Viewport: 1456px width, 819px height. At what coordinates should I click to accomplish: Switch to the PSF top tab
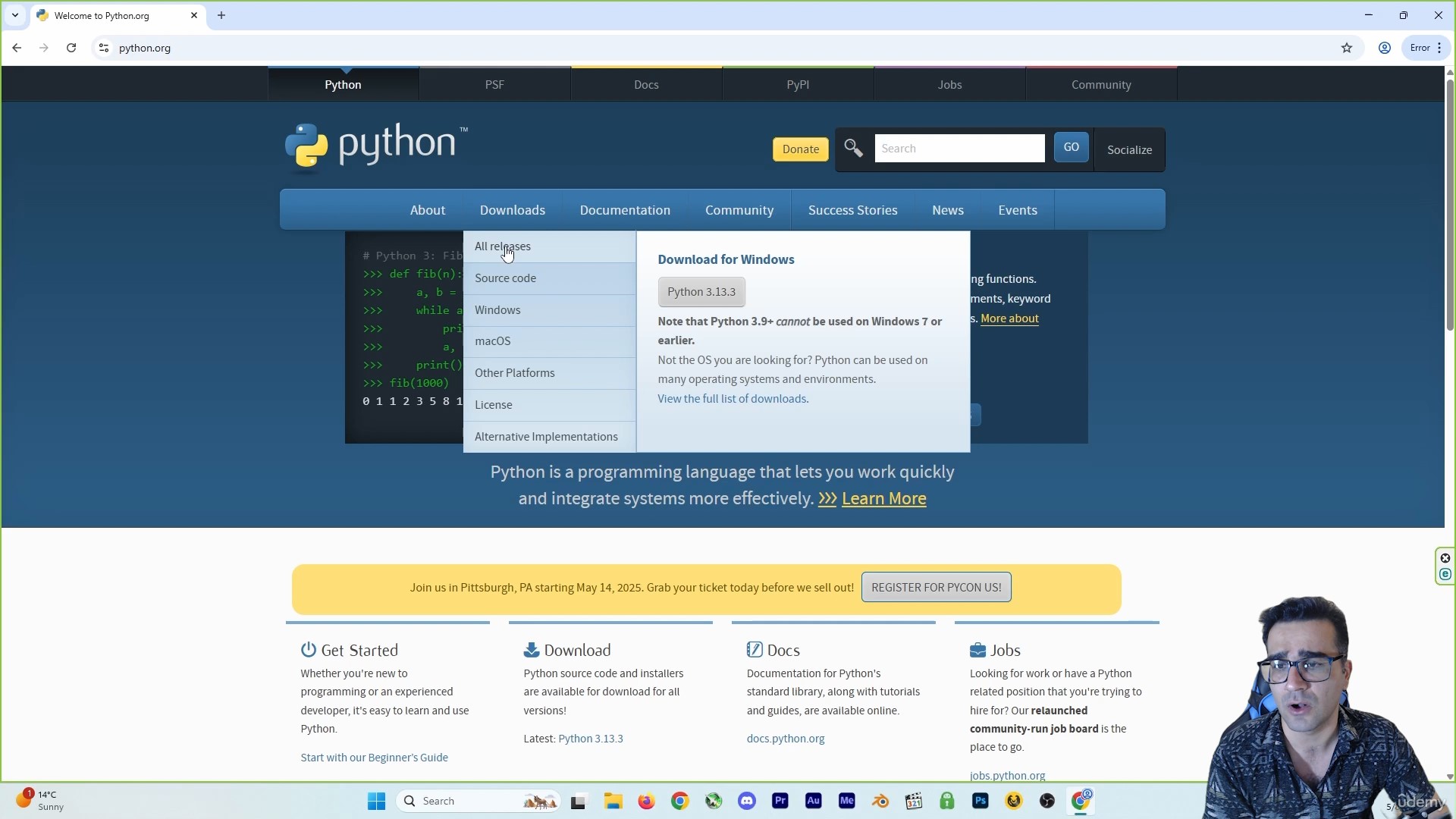[494, 84]
